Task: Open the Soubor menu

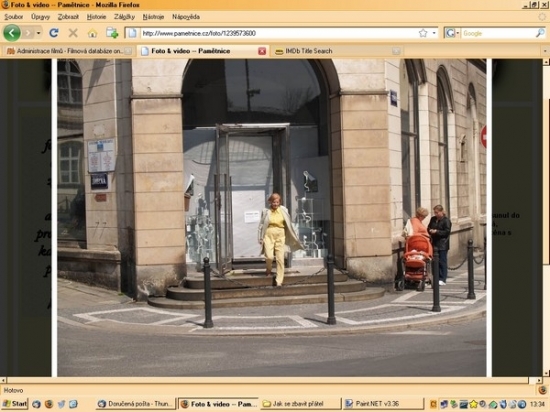Action: (x=14, y=17)
